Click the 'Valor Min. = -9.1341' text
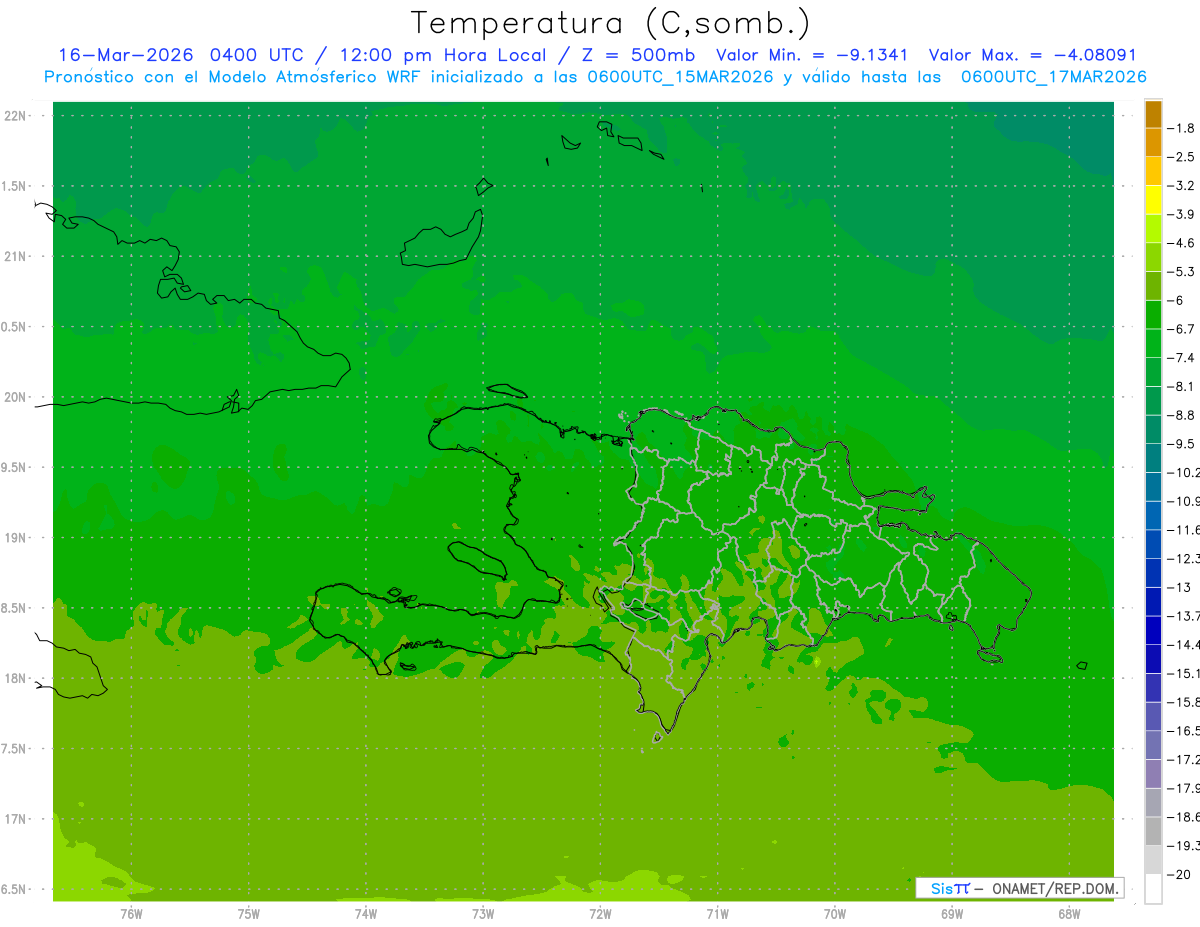1200x927 pixels. [x=812, y=55]
